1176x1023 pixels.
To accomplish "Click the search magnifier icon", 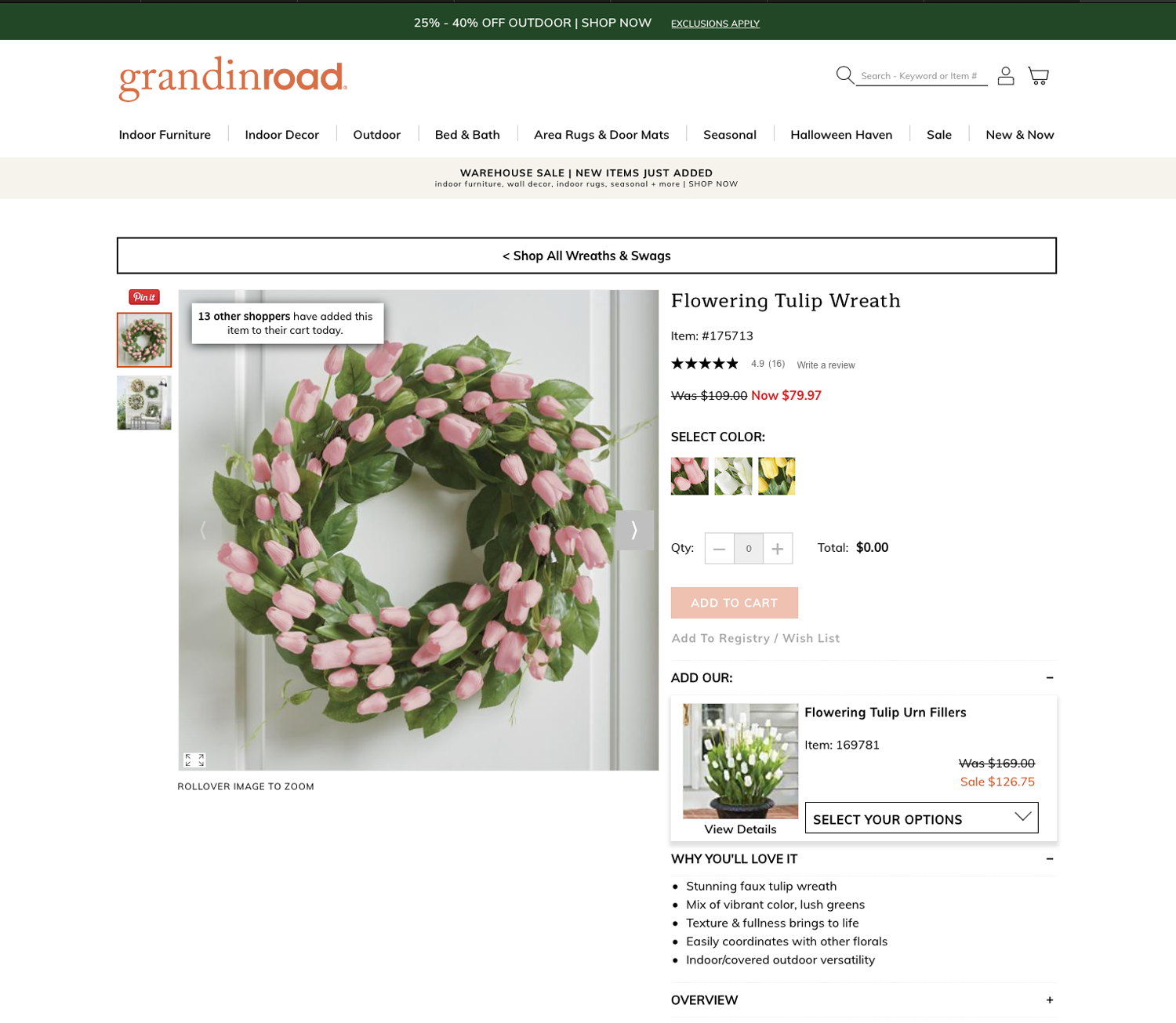I will click(844, 75).
